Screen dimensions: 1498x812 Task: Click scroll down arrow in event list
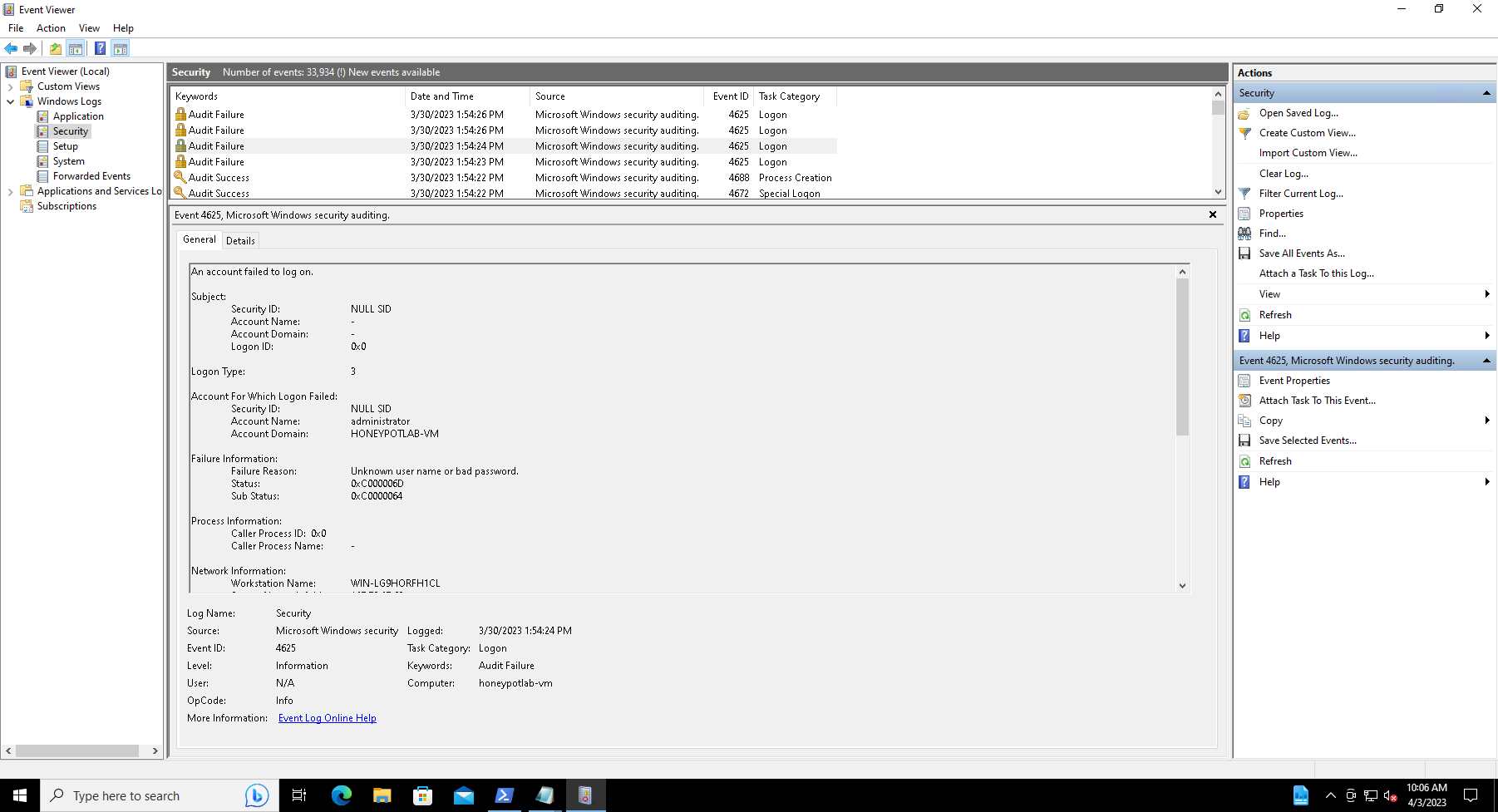click(1218, 192)
